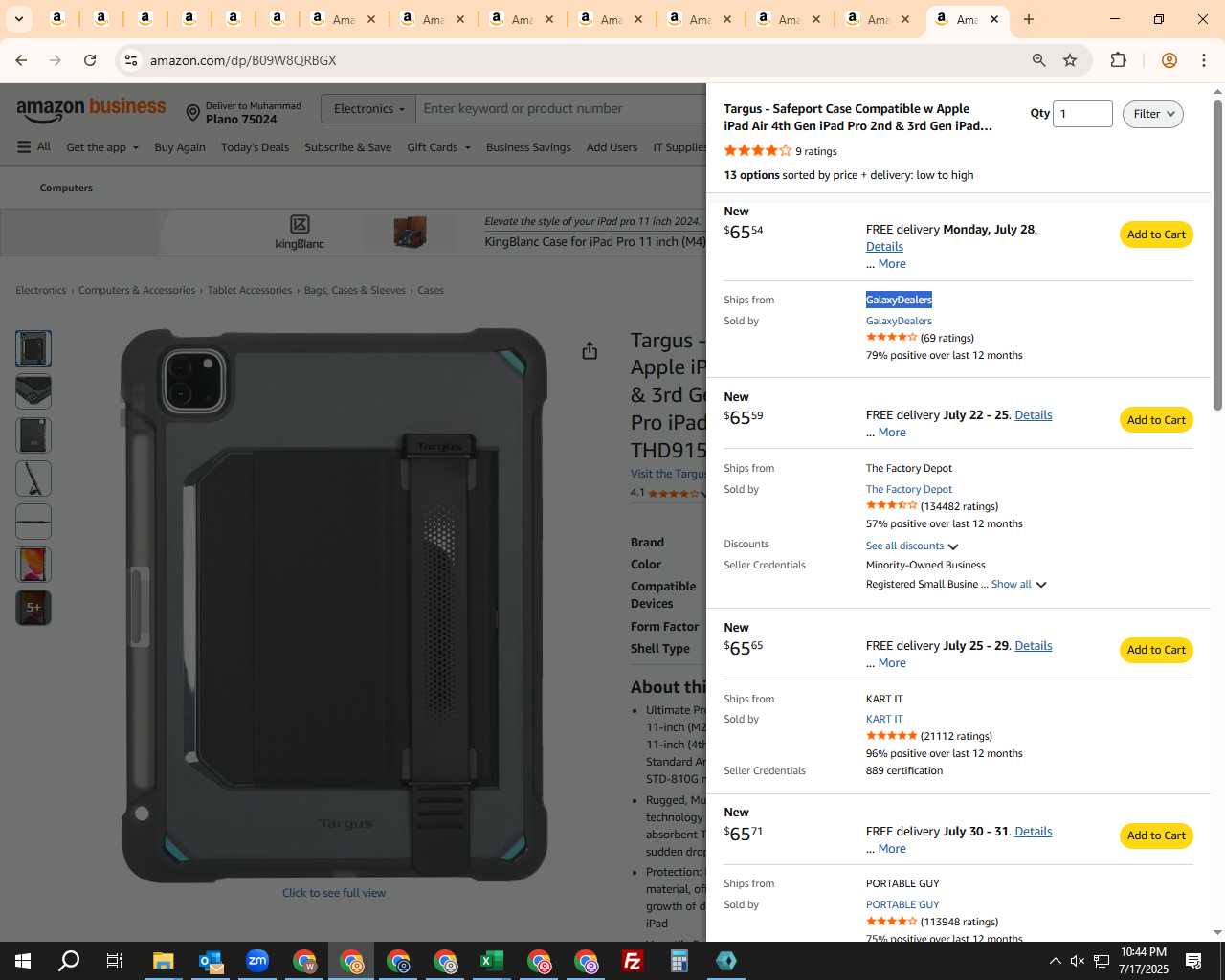The width and height of the screenshot is (1225, 980).
Task: Open Windows search in taskbar
Action: coord(69,961)
